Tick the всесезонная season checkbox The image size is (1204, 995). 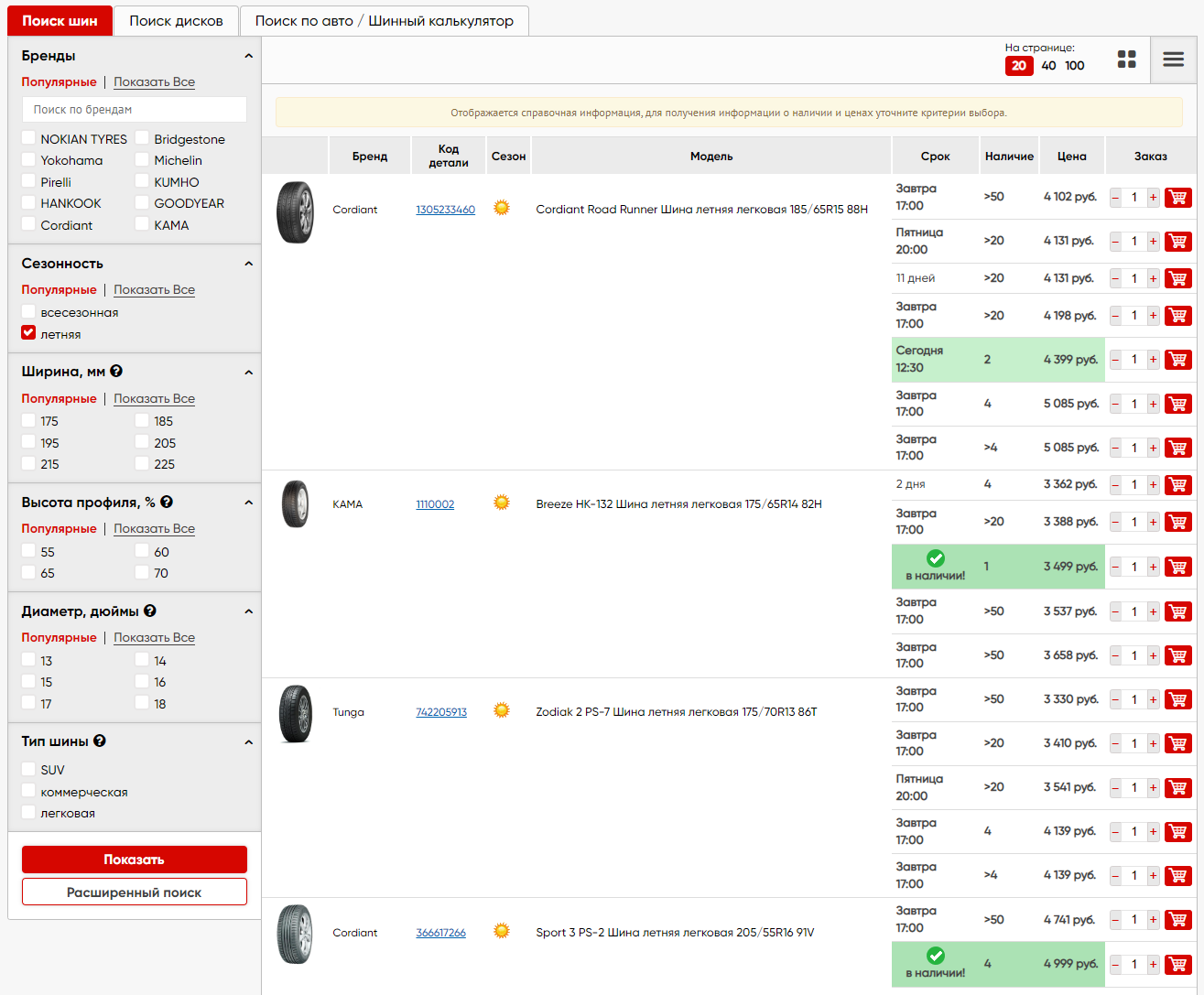point(28,311)
